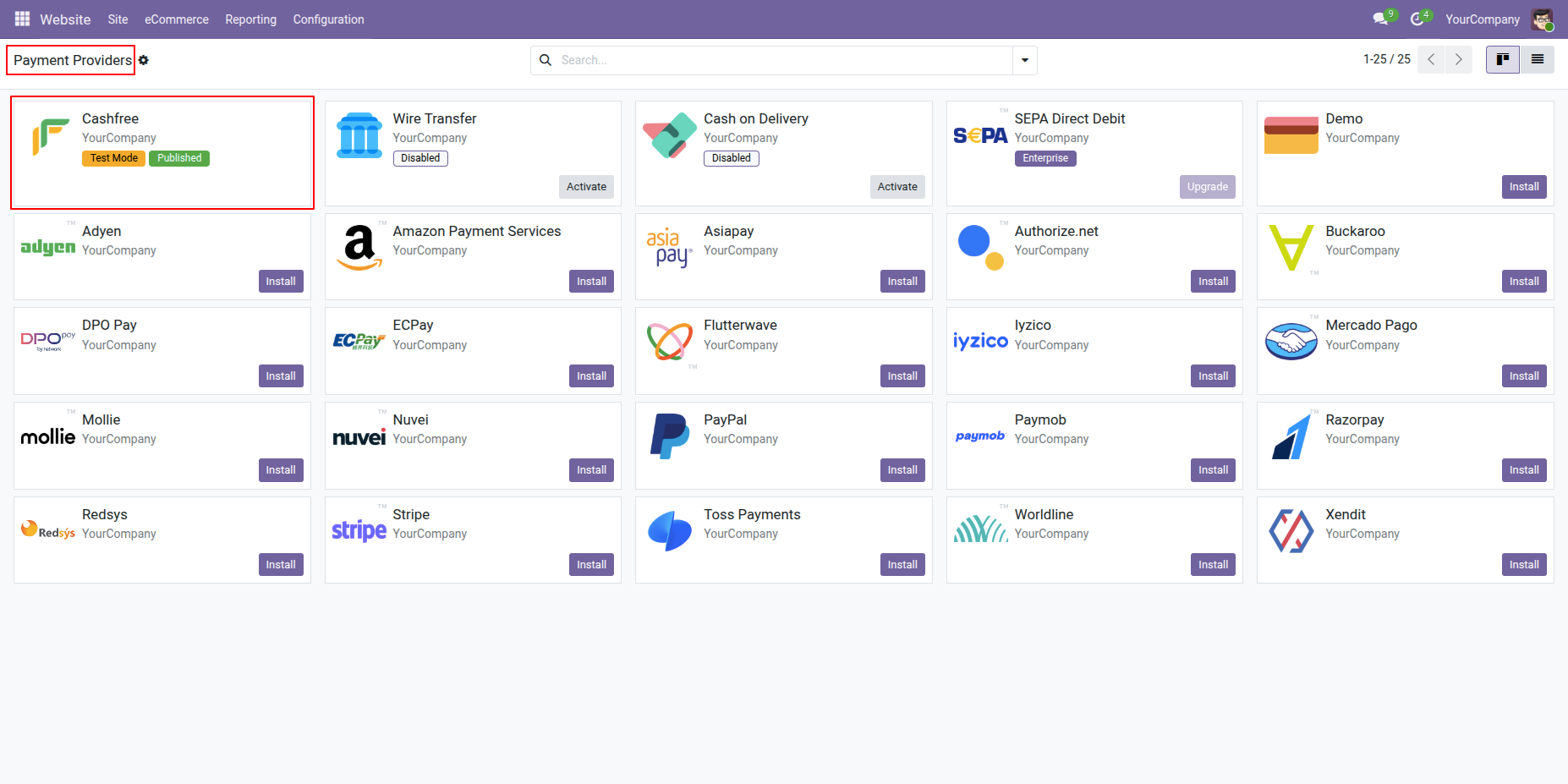
Task: Activate Cash on Delivery provider
Action: click(897, 187)
